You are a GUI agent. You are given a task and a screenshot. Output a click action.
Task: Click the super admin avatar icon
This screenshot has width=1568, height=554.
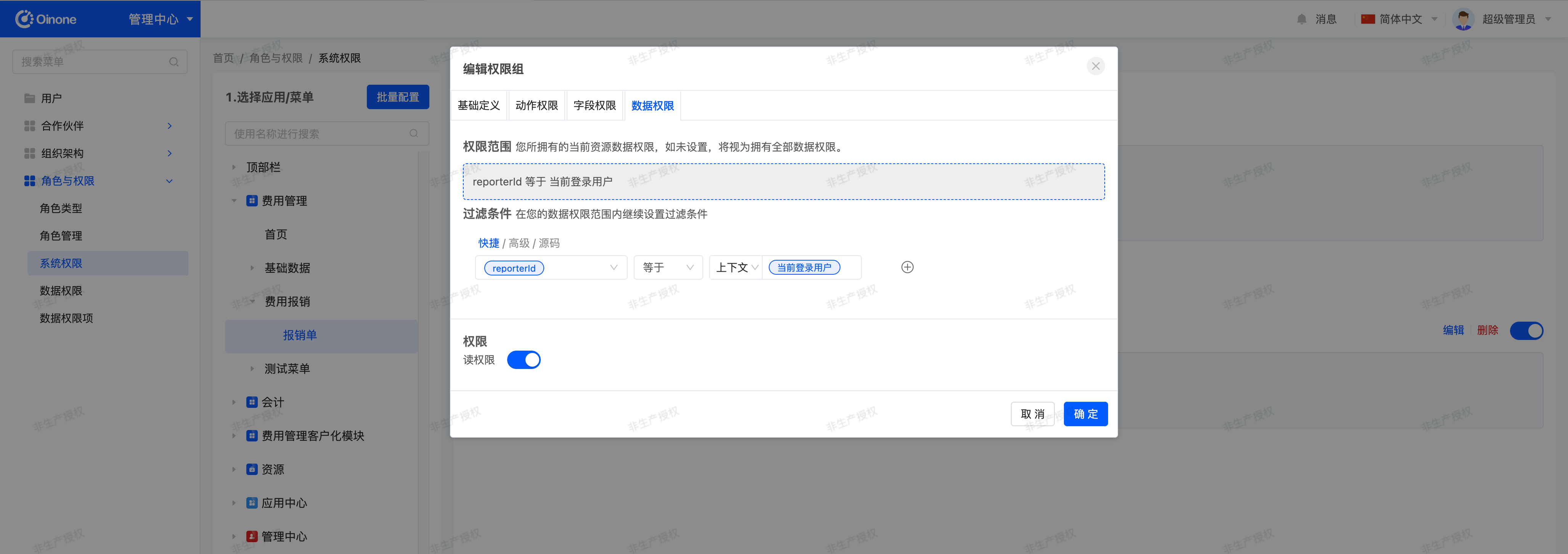(1463, 19)
